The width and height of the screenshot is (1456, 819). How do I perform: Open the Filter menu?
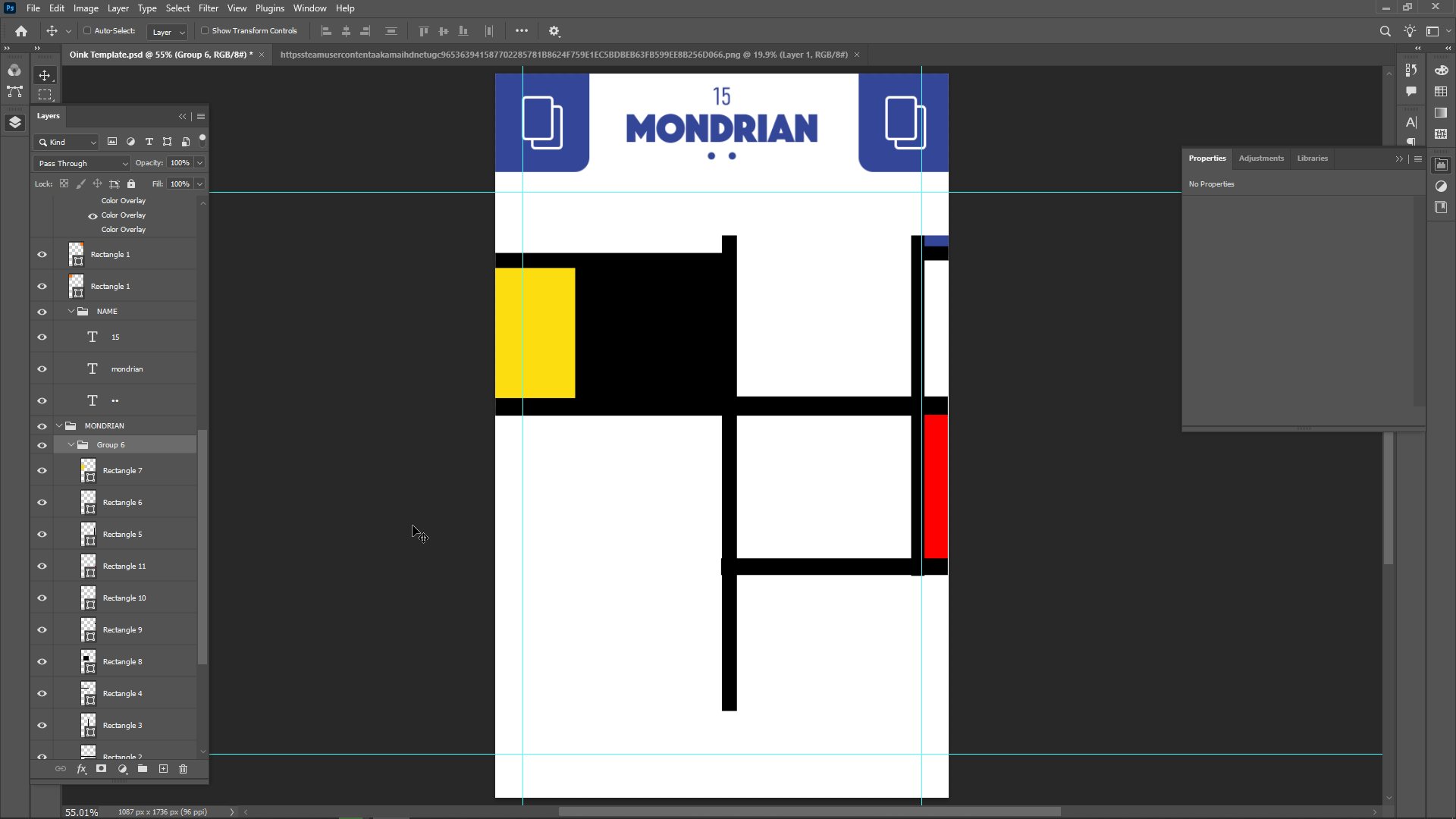208,8
